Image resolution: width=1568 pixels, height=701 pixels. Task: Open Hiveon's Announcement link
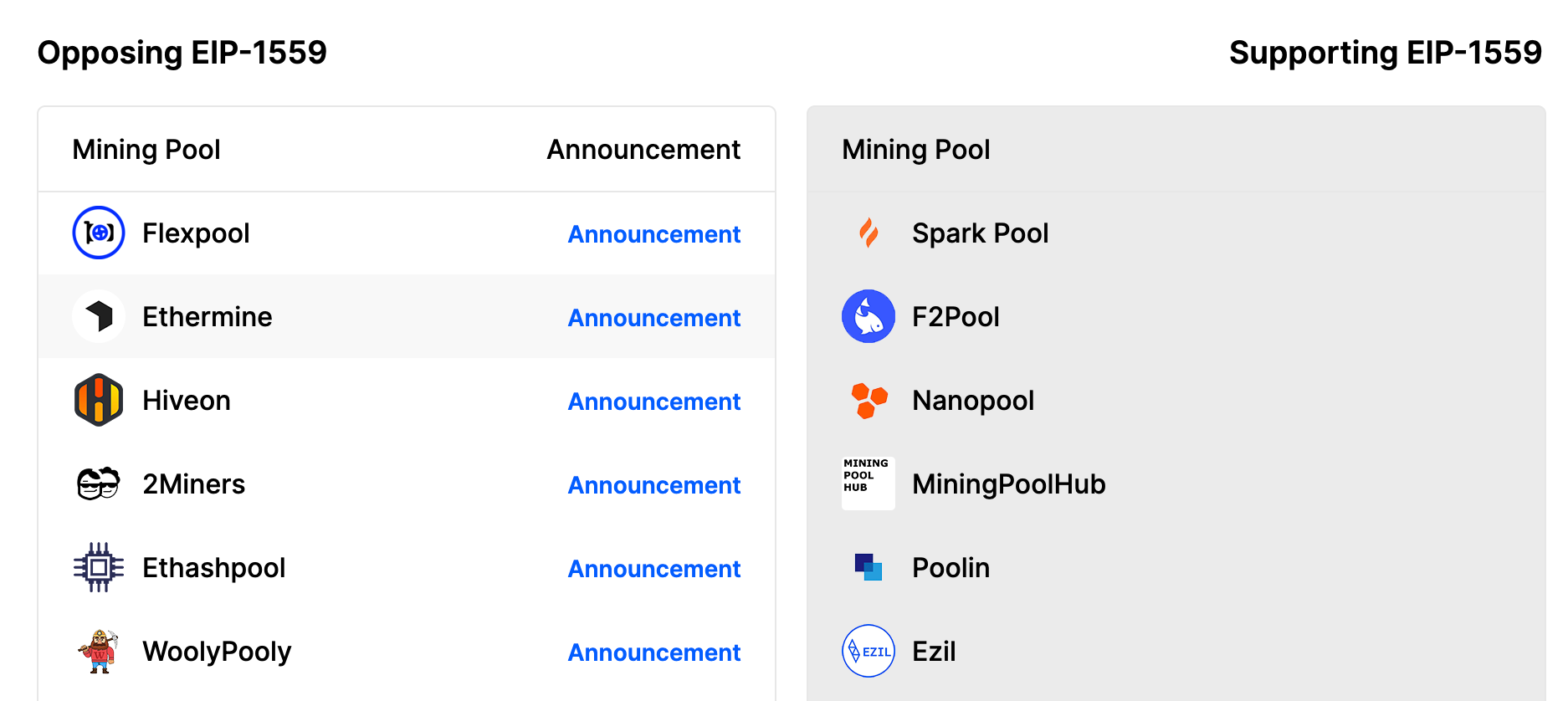click(654, 402)
